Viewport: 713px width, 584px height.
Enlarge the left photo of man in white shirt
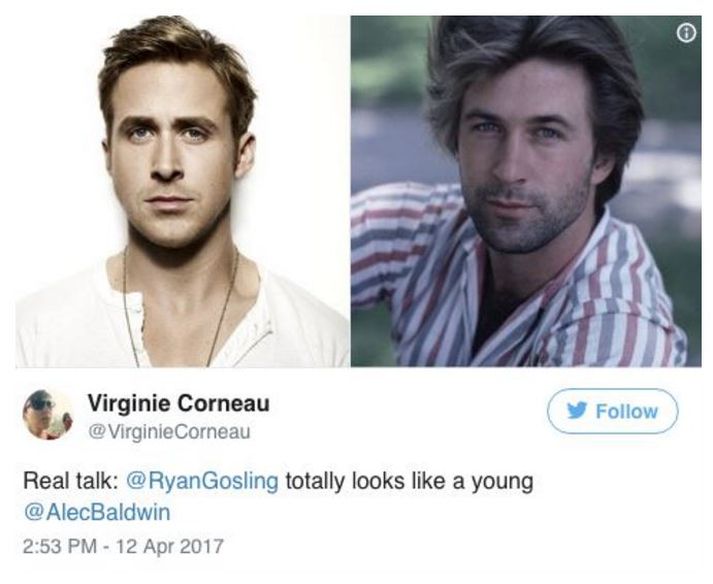point(182,191)
